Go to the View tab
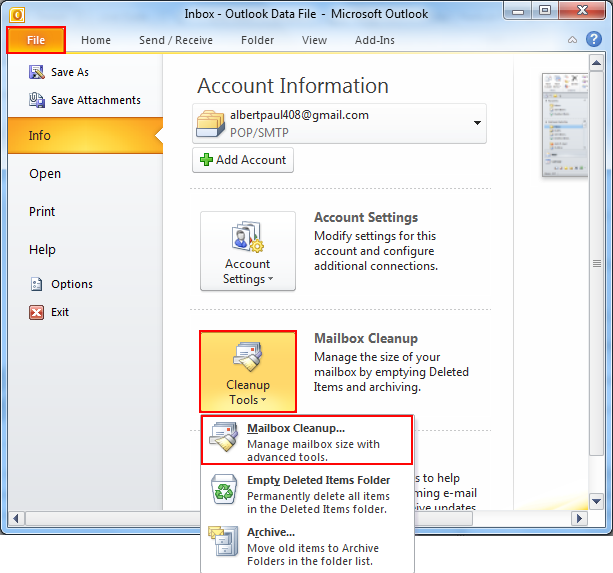Image resolution: width=613 pixels, height=573 pixels. click(x=314, y=40)
